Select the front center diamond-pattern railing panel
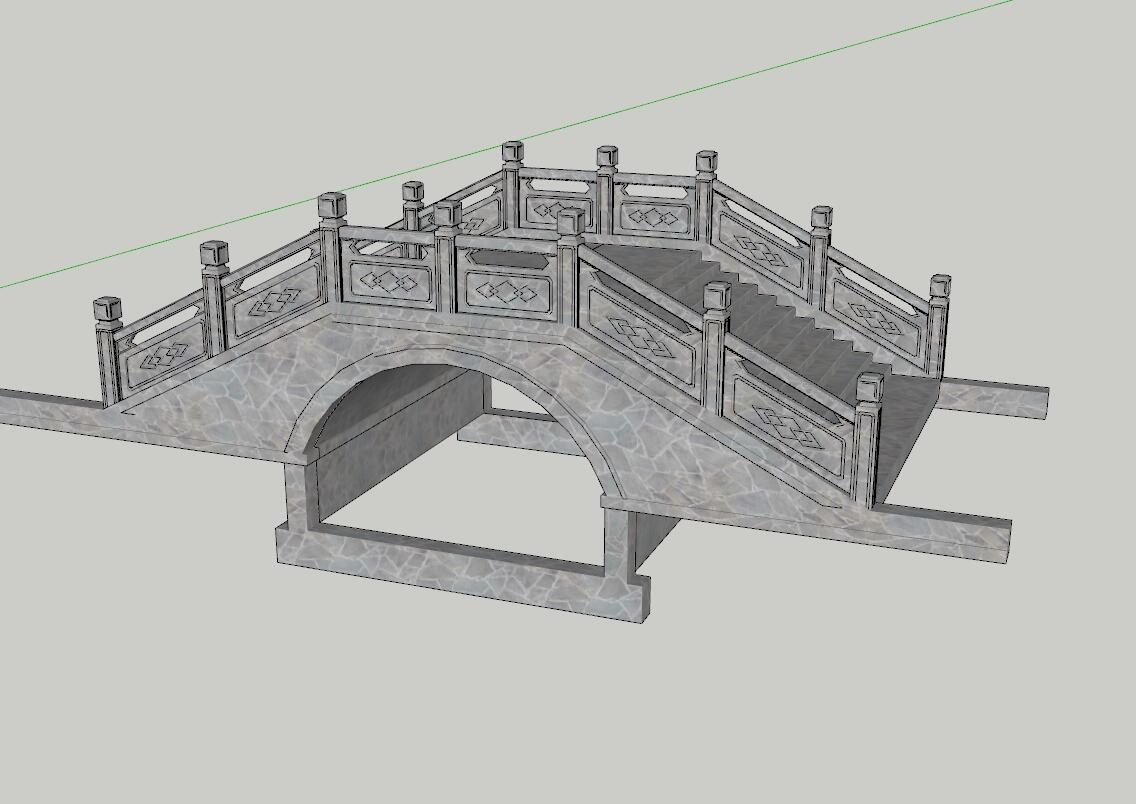The width and height of the screenshot is (1136, 804). (505, 291)
